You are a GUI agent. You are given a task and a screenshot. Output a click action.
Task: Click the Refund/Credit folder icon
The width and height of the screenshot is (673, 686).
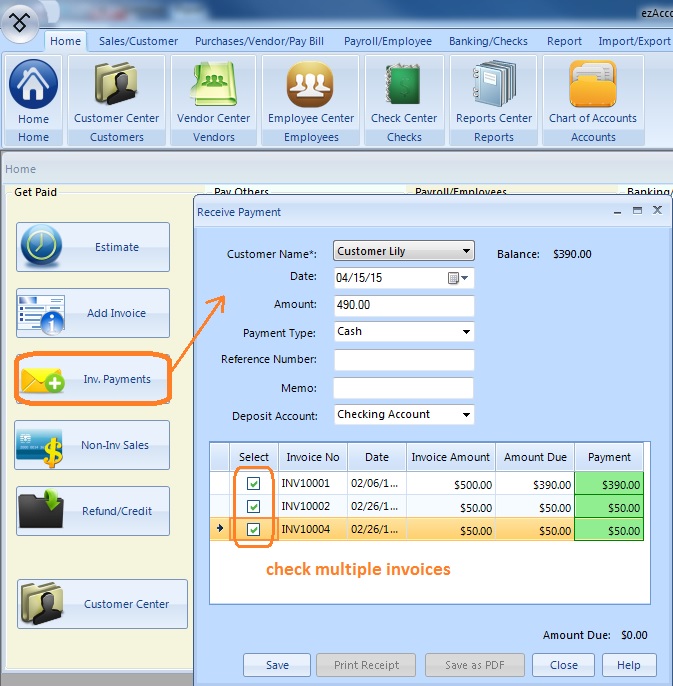pyautogui.click(x=41, y=511)
